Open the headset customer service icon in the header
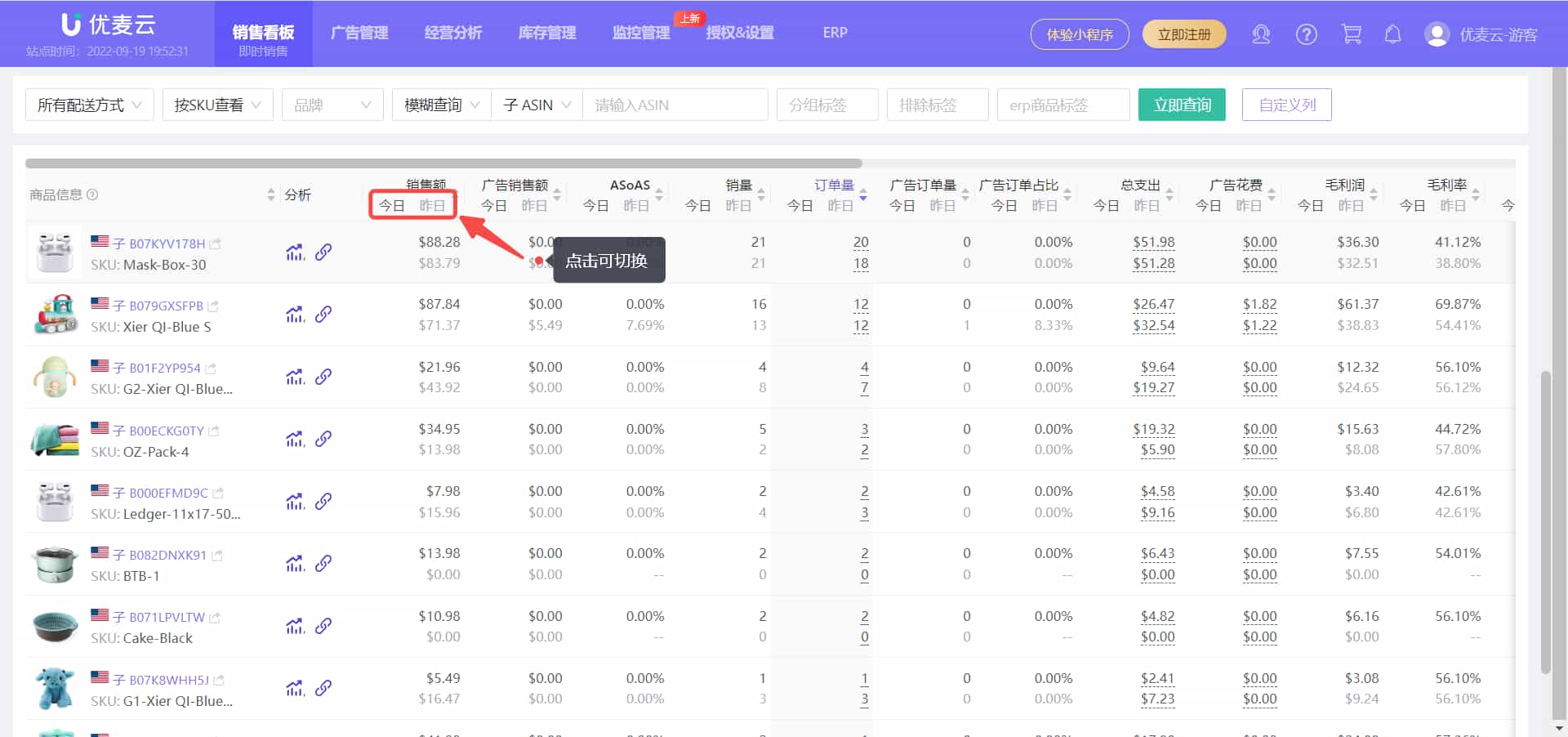This screenshot has width=1568, height=737. (x=1261, y=33)
